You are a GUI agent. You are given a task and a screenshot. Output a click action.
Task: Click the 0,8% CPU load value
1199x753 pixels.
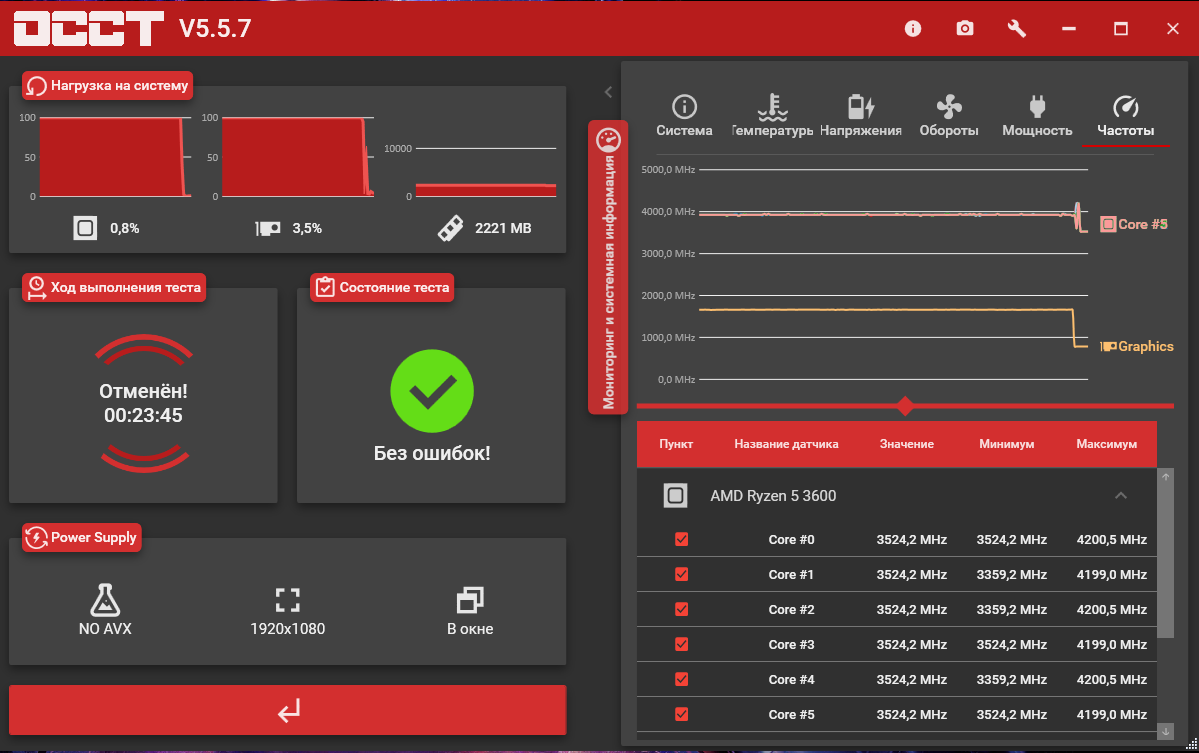[125, 228]
